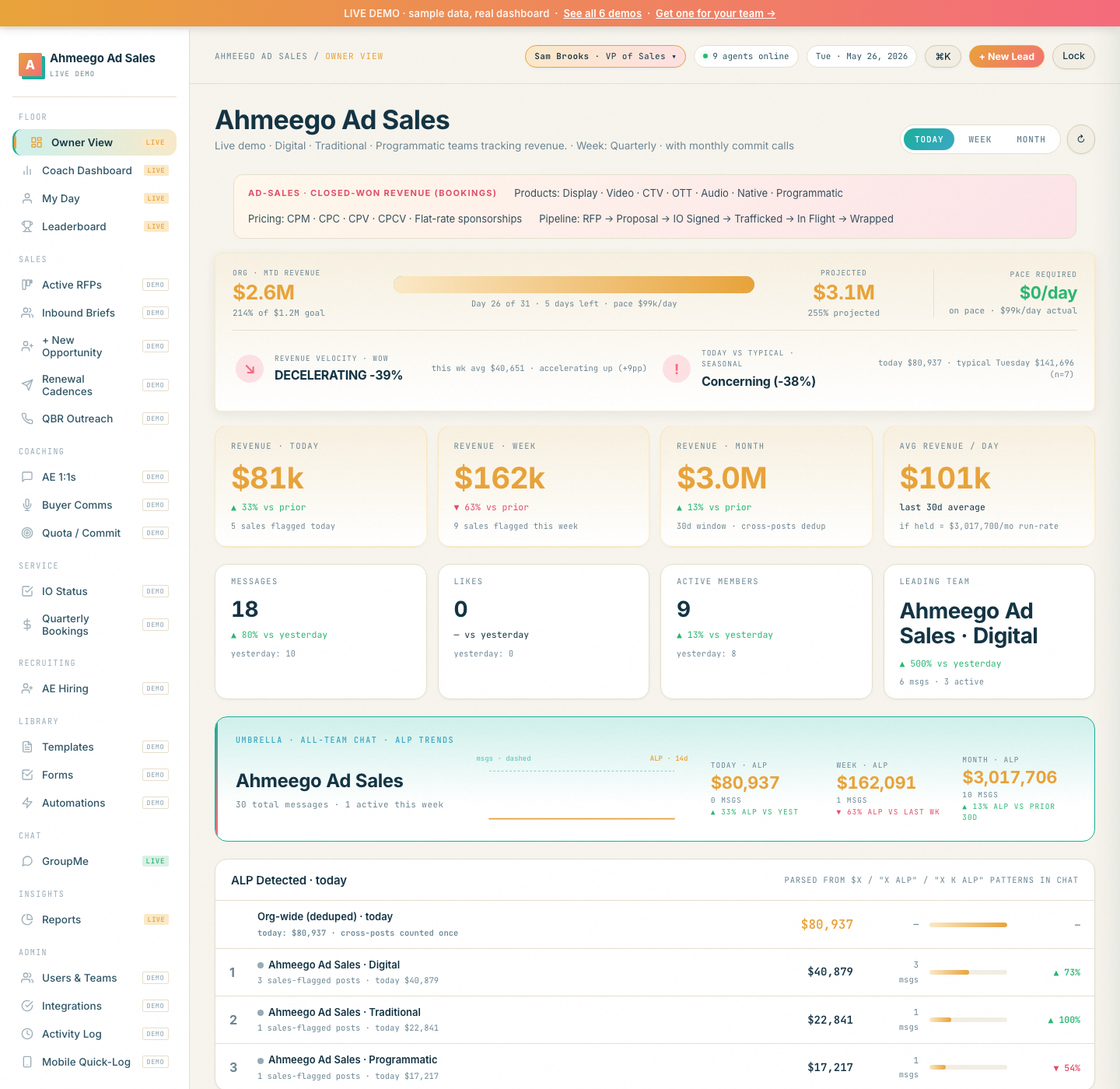Click the Ahmeego 'A' logo

point(30,65)
